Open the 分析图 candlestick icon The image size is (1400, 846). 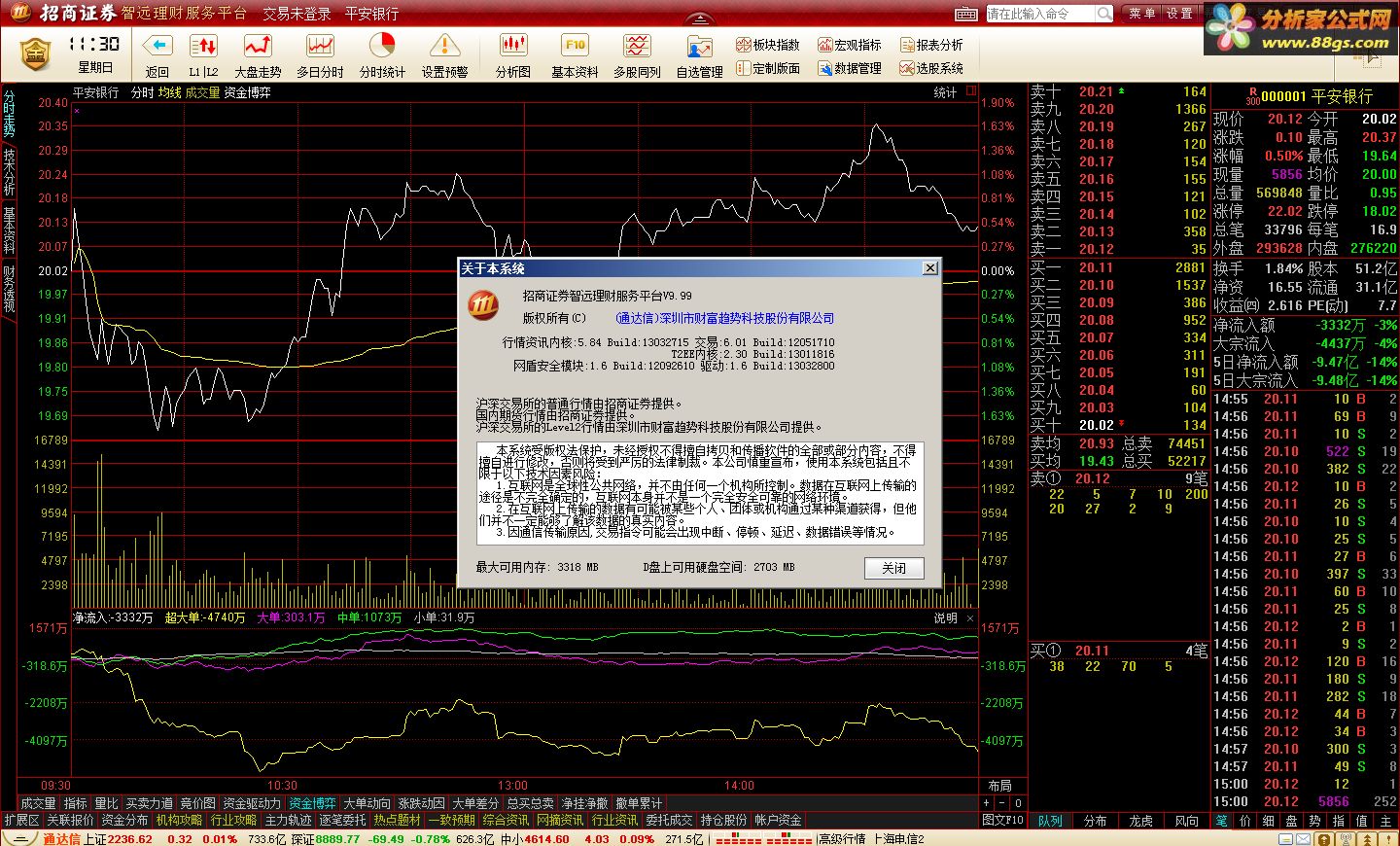[x=512, y=46]
